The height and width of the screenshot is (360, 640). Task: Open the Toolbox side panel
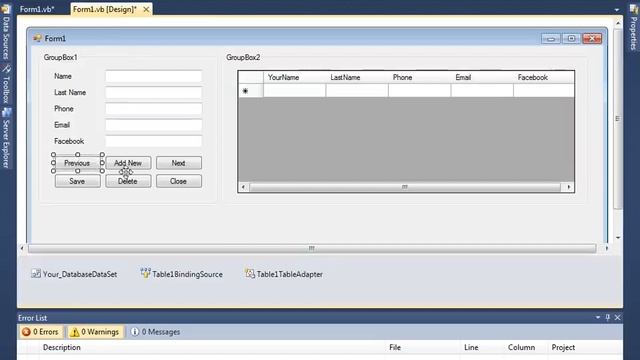click(6, 84)
